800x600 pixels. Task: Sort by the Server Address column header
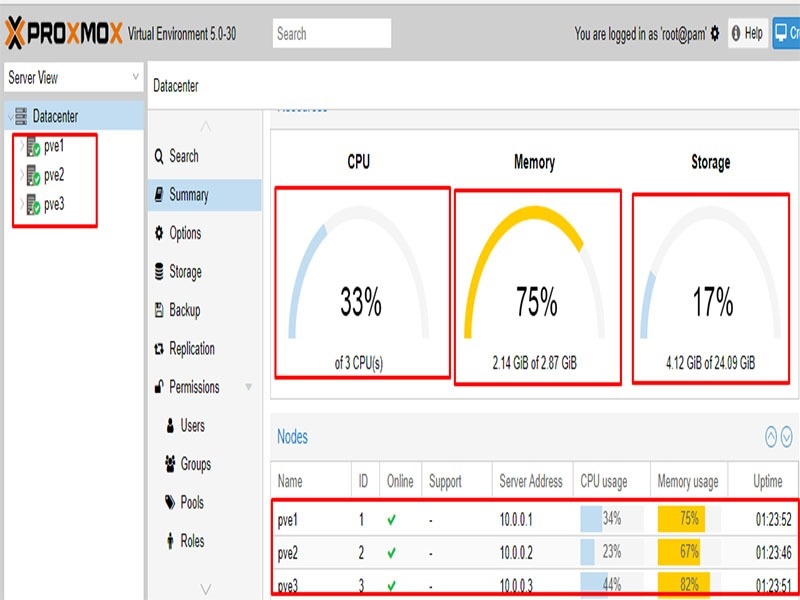pyautogui.click(x=533, y=481)
